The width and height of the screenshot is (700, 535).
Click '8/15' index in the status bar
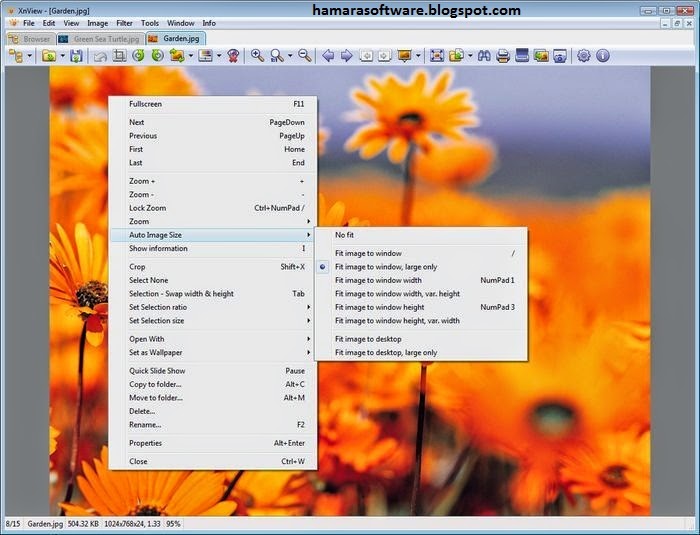click(13, 524)
